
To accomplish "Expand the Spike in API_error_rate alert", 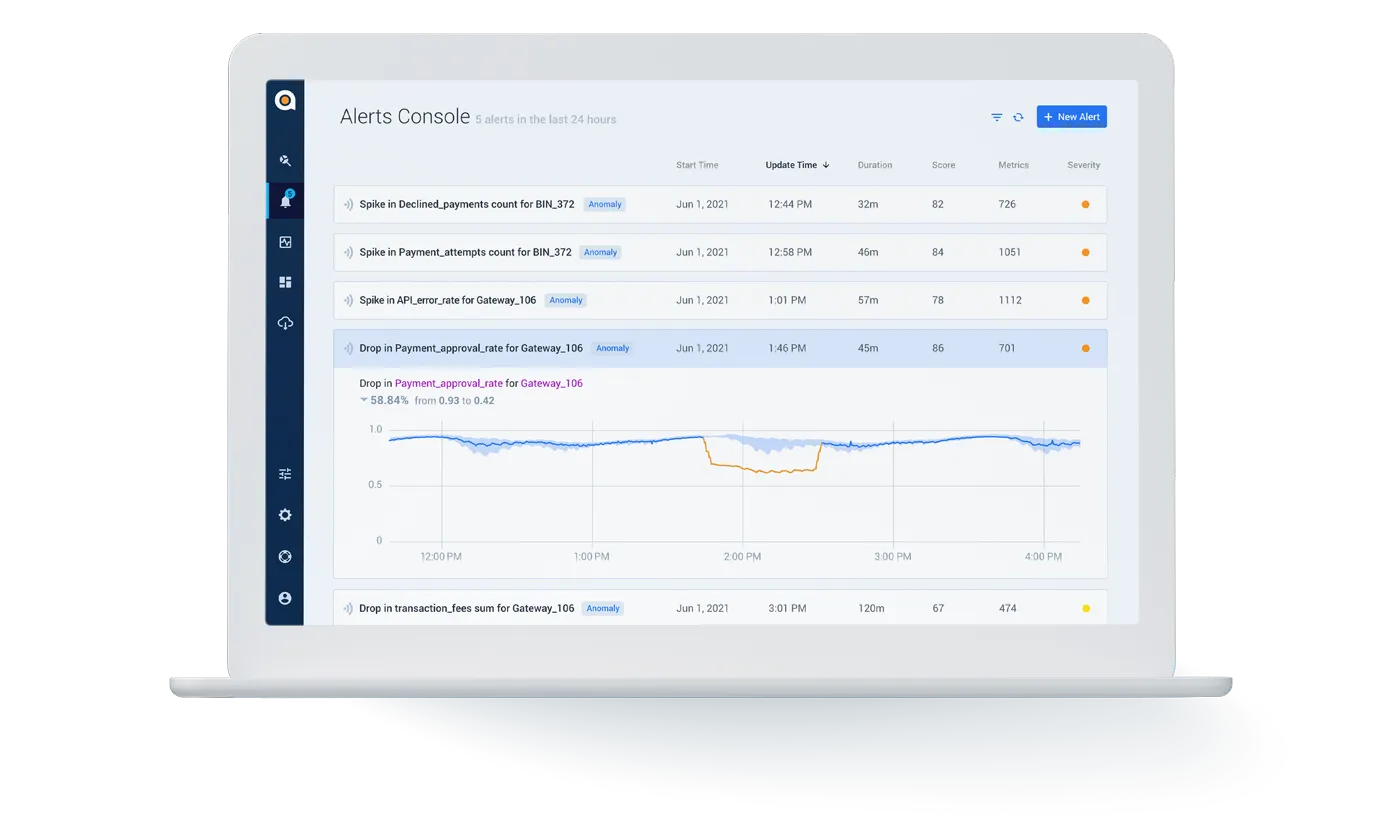I will point(720,300).
